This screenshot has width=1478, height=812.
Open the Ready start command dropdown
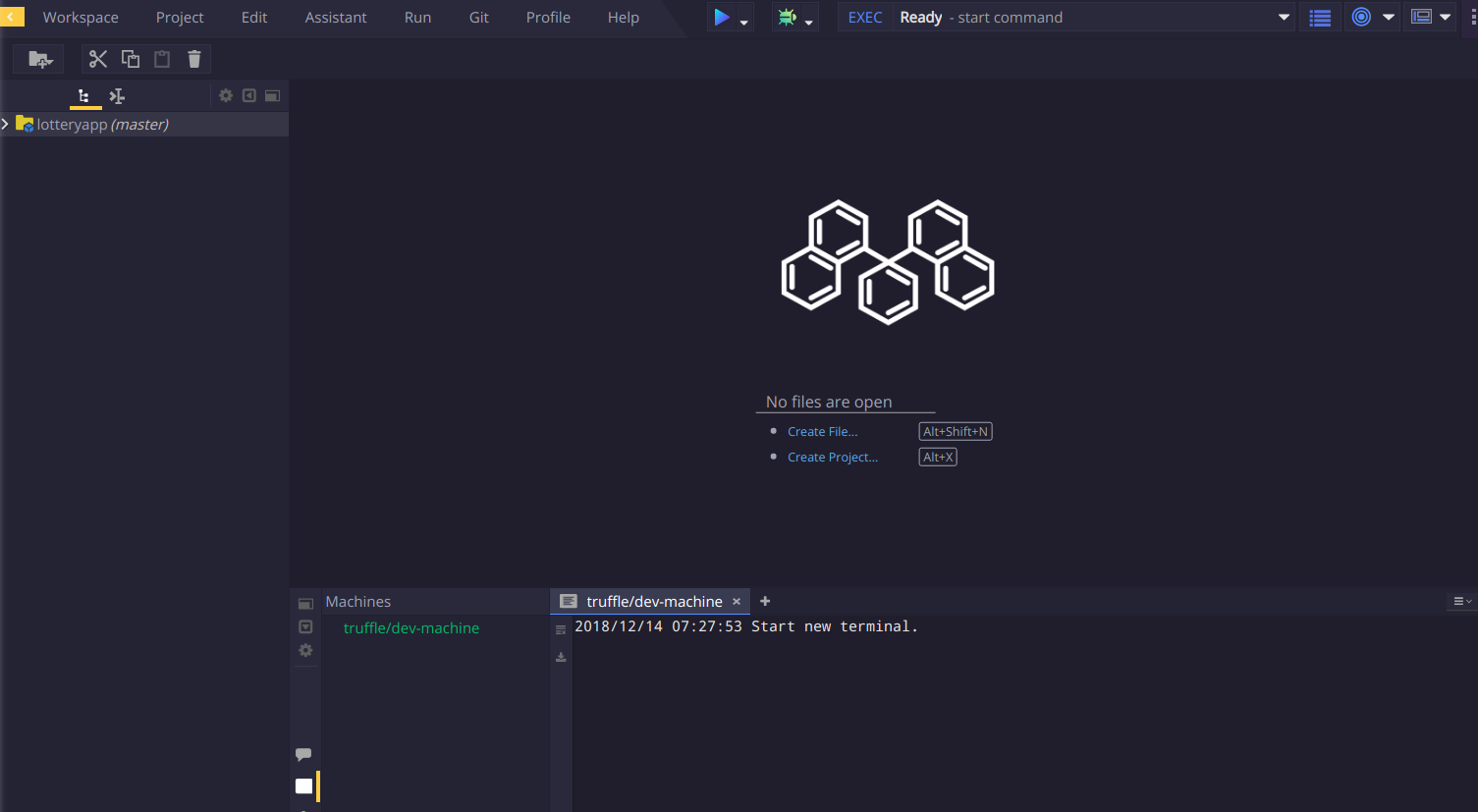[x=1284, y=17]
